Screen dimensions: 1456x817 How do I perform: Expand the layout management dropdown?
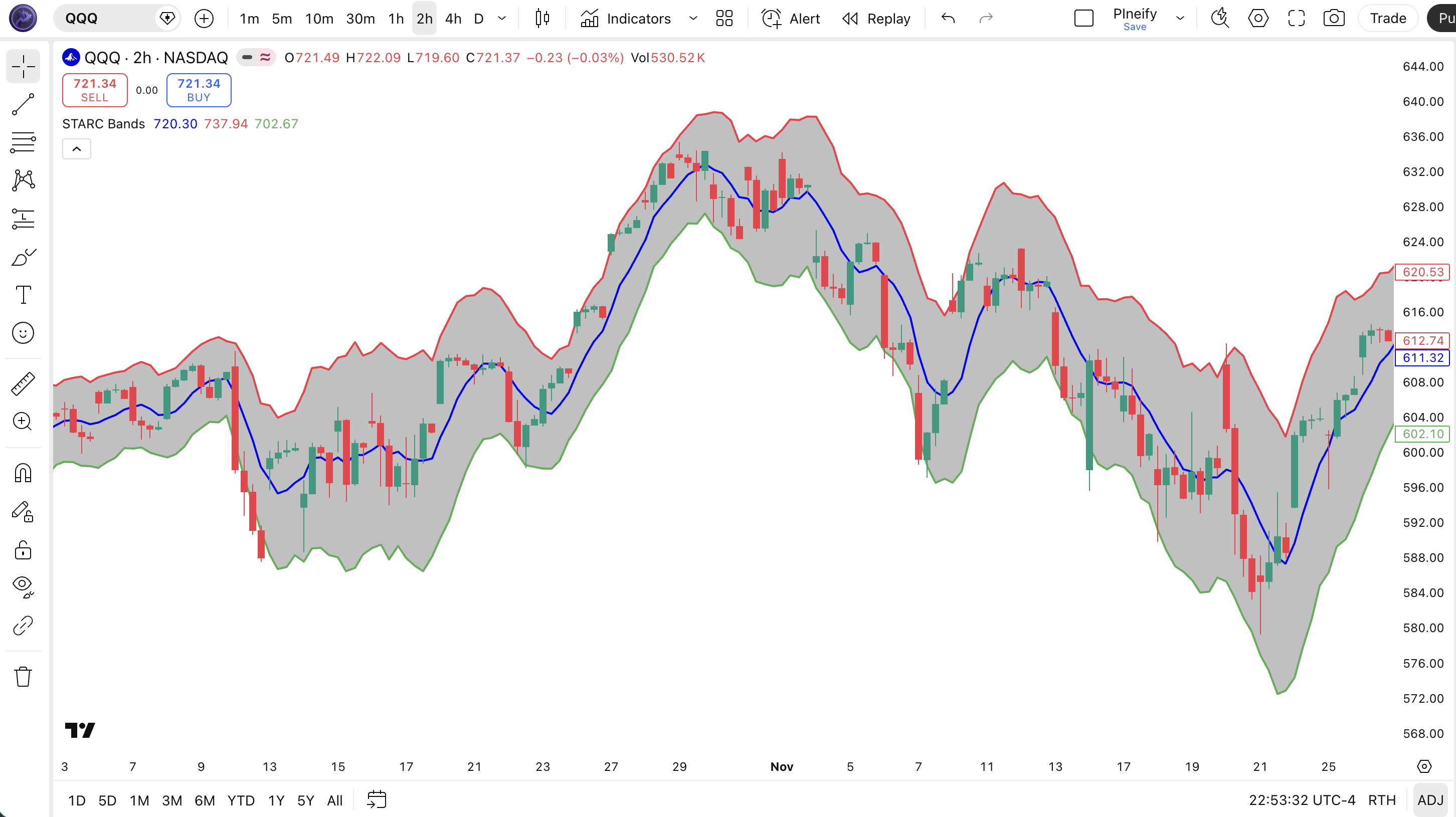[1180, 19]
